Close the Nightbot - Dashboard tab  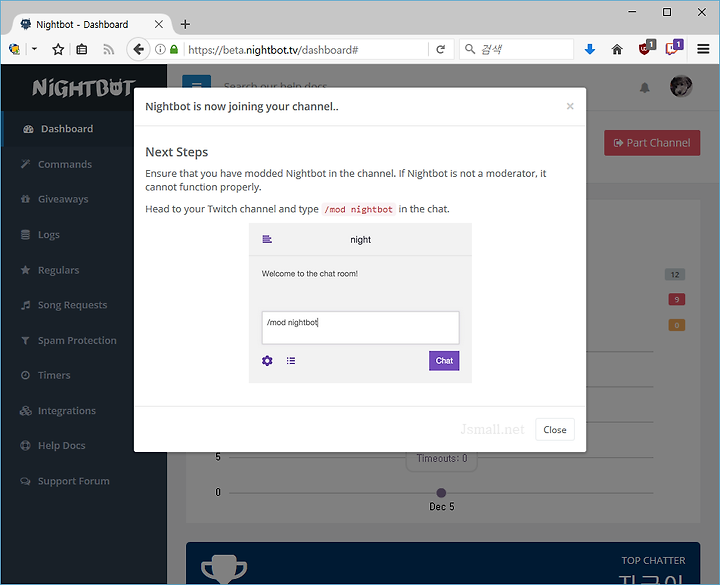(158, 24)
